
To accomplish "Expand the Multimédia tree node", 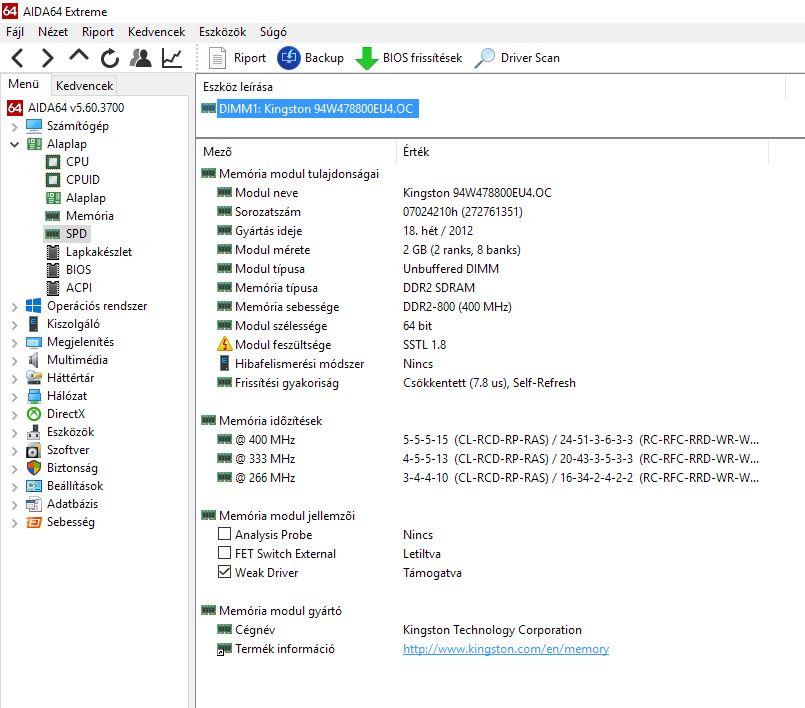I will click(14, 360).
